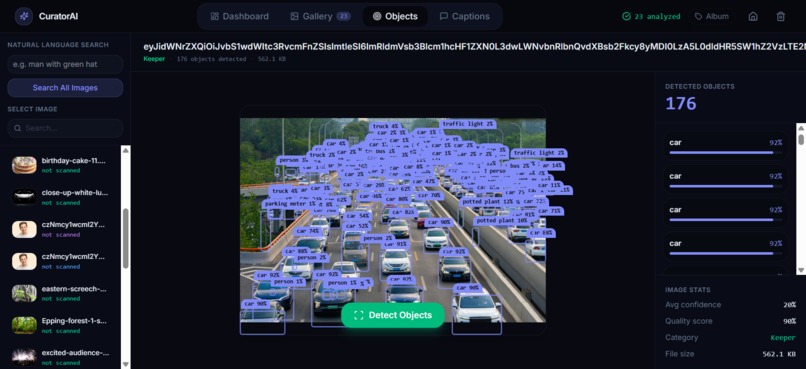Click the detected objects scrollbar down arrow
This screenshot has height=369, width=806.
point(801,271)
